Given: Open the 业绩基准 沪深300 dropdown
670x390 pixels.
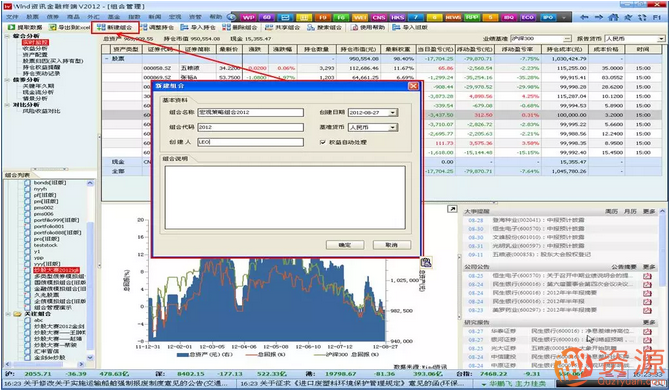Looking at the screenshot, I should point(567,39).
